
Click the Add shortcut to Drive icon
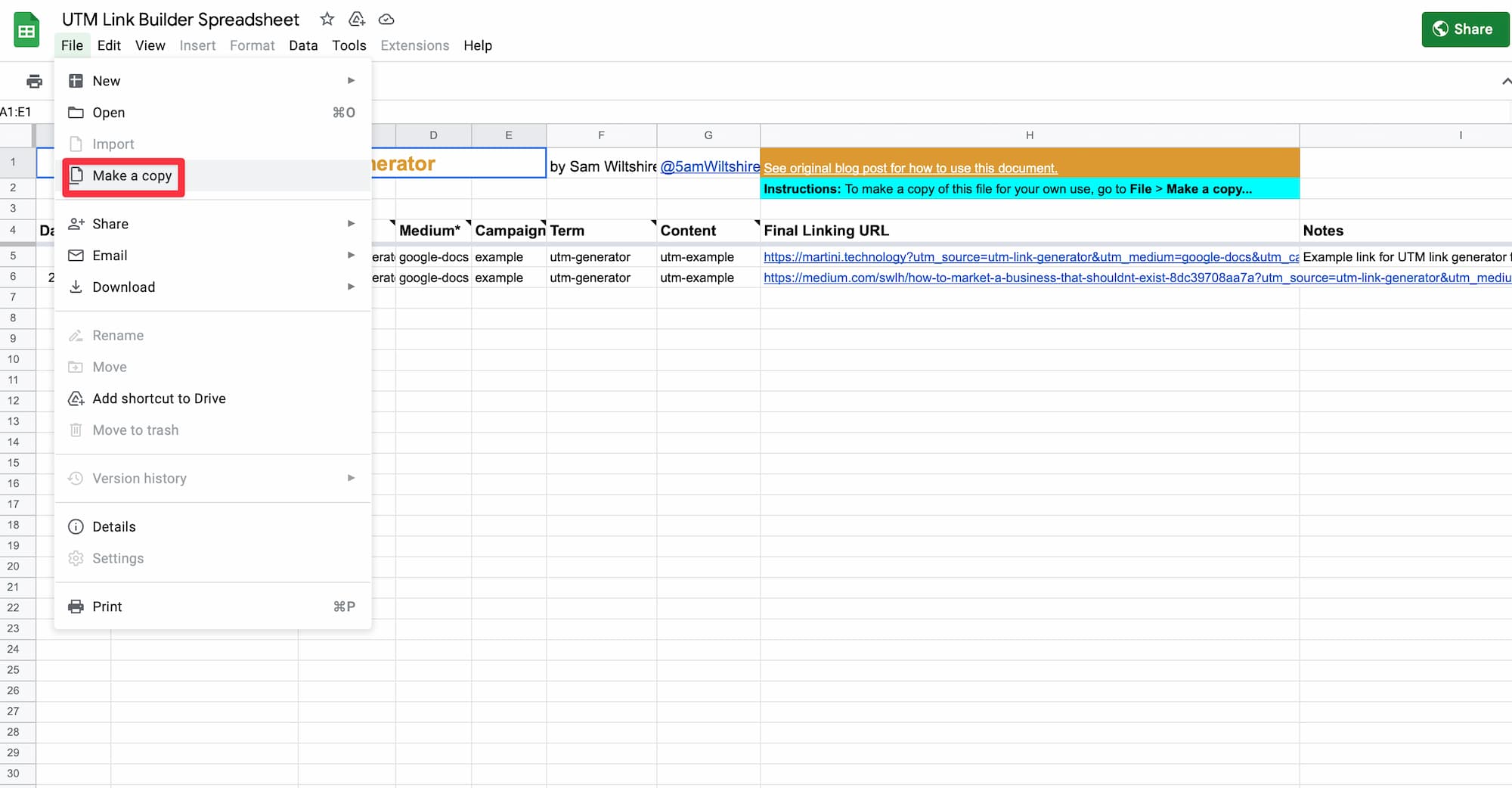click(76, 399)
